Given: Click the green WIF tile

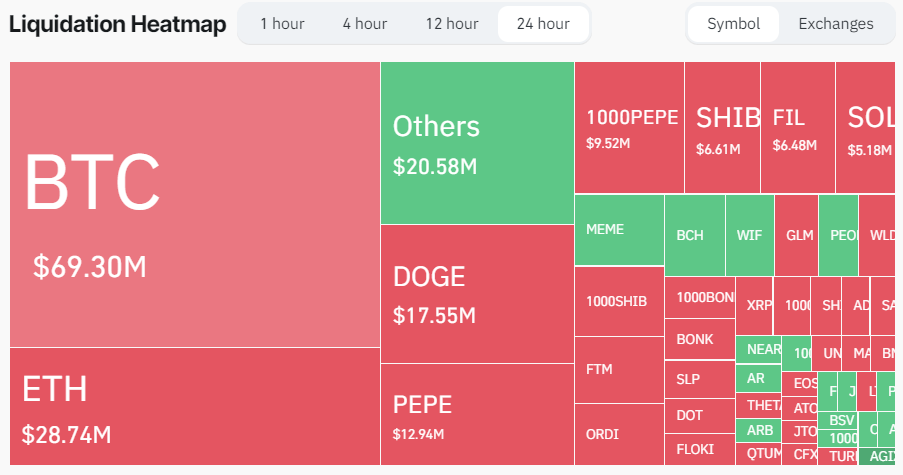Looking at the screenshot, I should click(x=749, y=235).
